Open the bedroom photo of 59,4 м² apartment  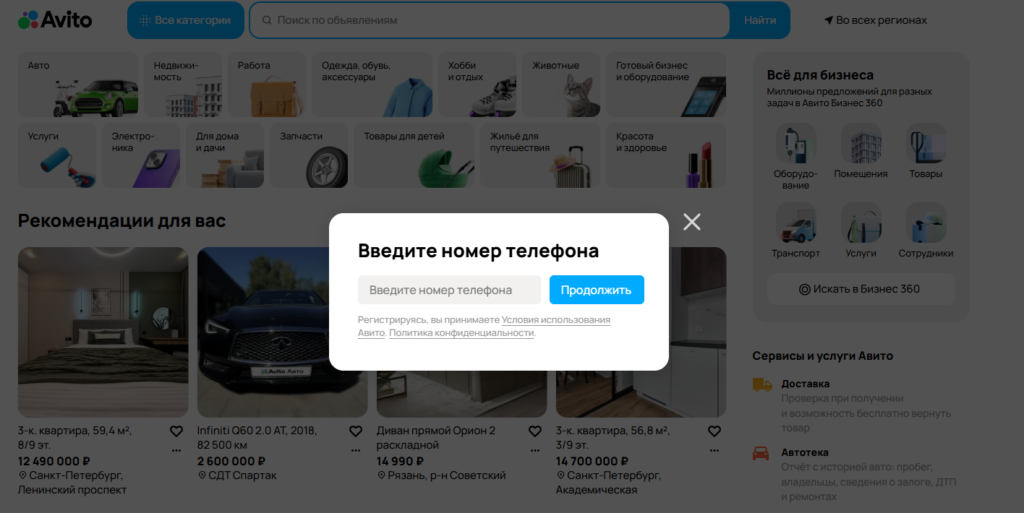103,332
